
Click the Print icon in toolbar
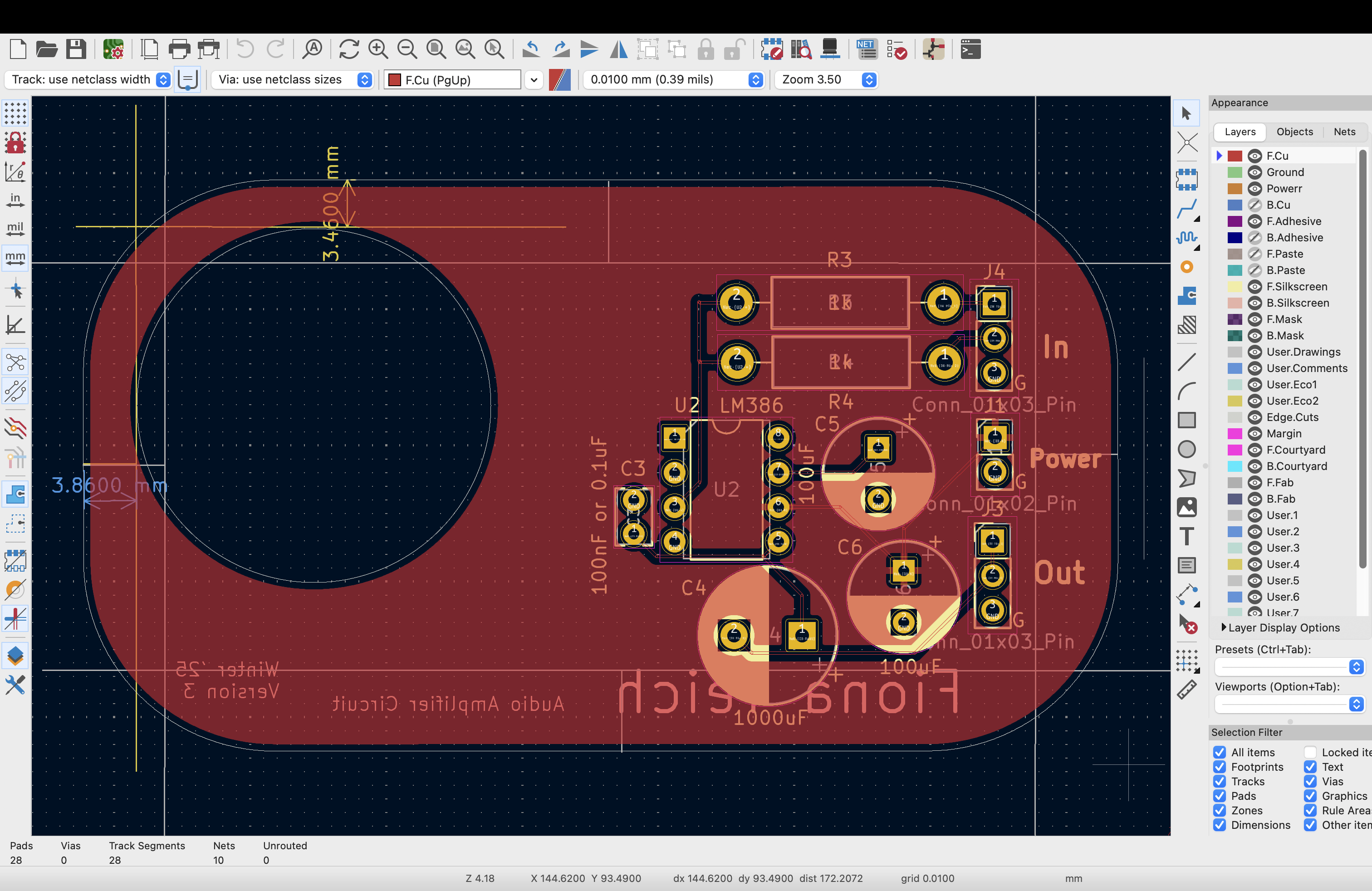[179, 49]
